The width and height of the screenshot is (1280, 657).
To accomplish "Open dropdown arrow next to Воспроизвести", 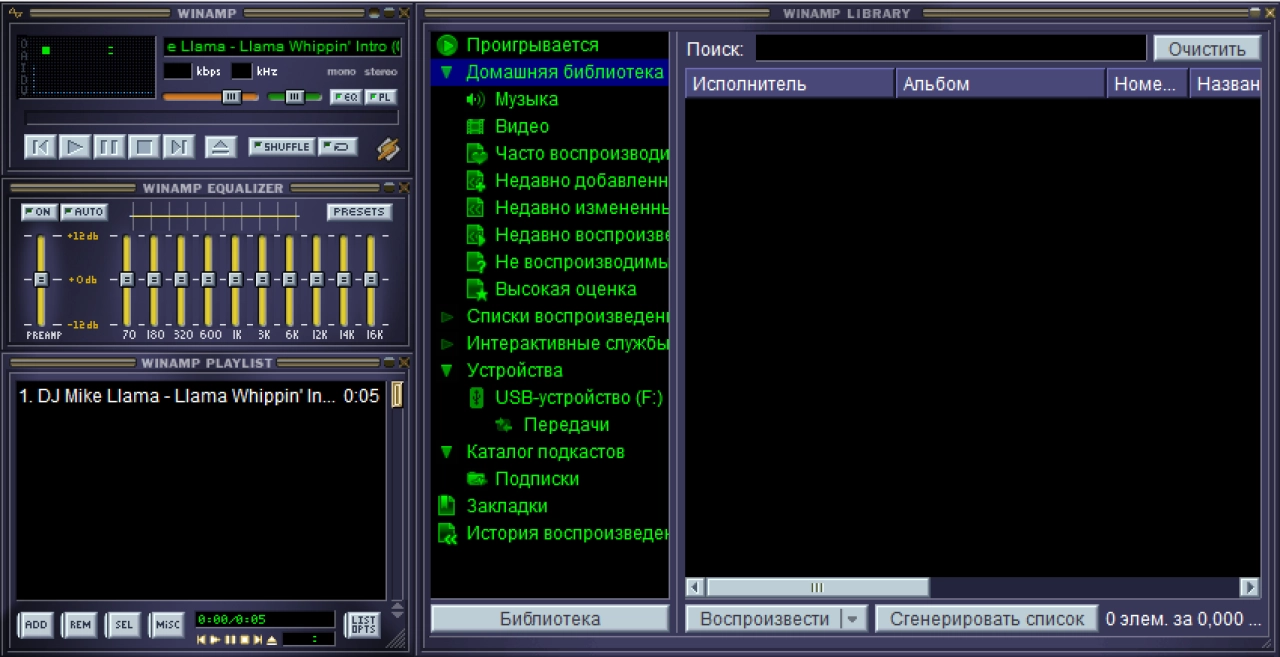I will click(x=853, y=619).
